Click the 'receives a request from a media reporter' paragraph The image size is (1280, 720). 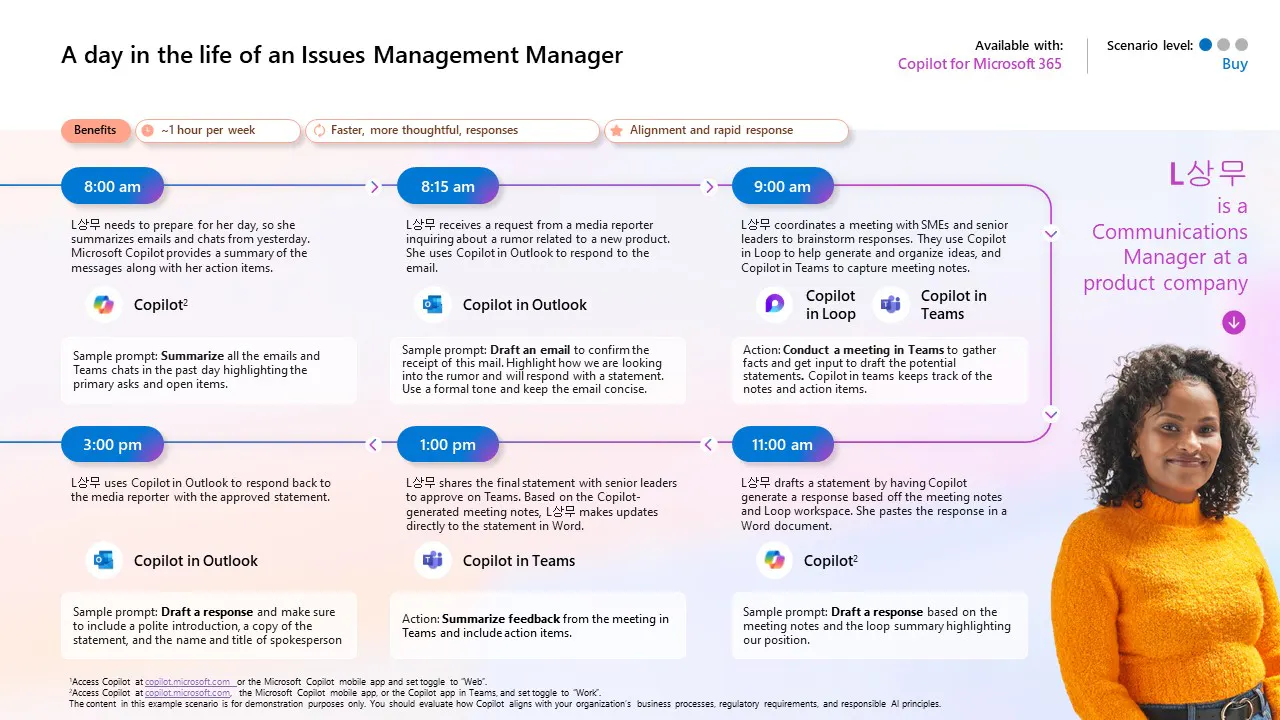coord(538,246)
